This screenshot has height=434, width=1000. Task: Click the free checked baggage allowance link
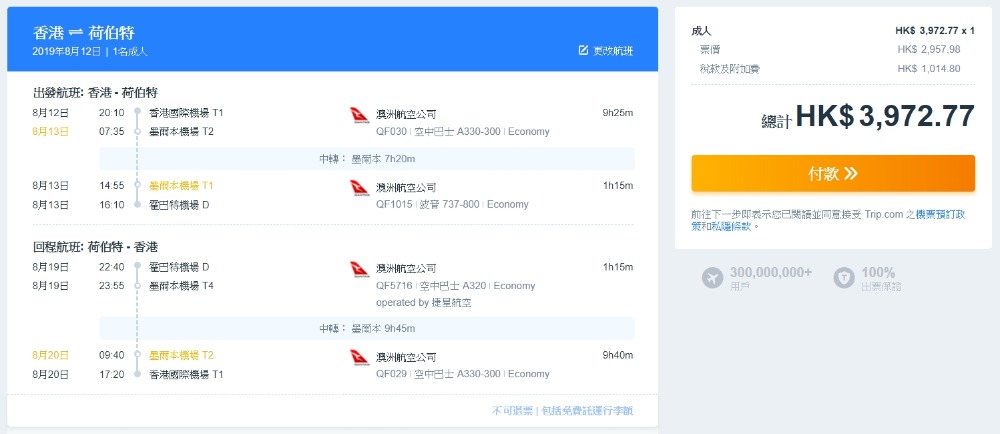click(587, 411)
